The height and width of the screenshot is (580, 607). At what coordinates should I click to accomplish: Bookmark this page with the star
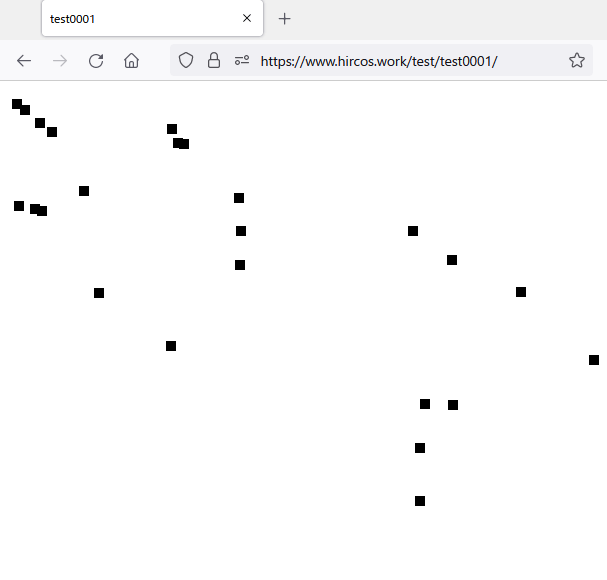coord(576,61)
